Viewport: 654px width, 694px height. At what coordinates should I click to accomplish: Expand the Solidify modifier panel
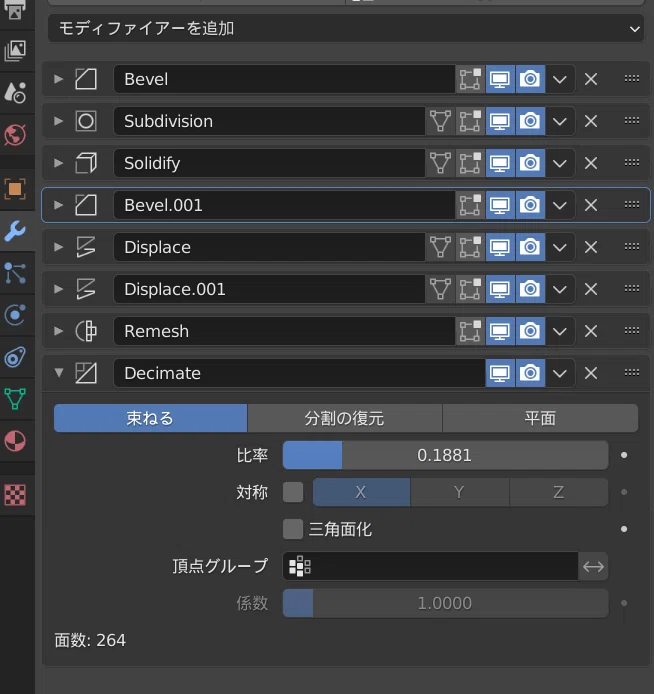pos(58,163)
